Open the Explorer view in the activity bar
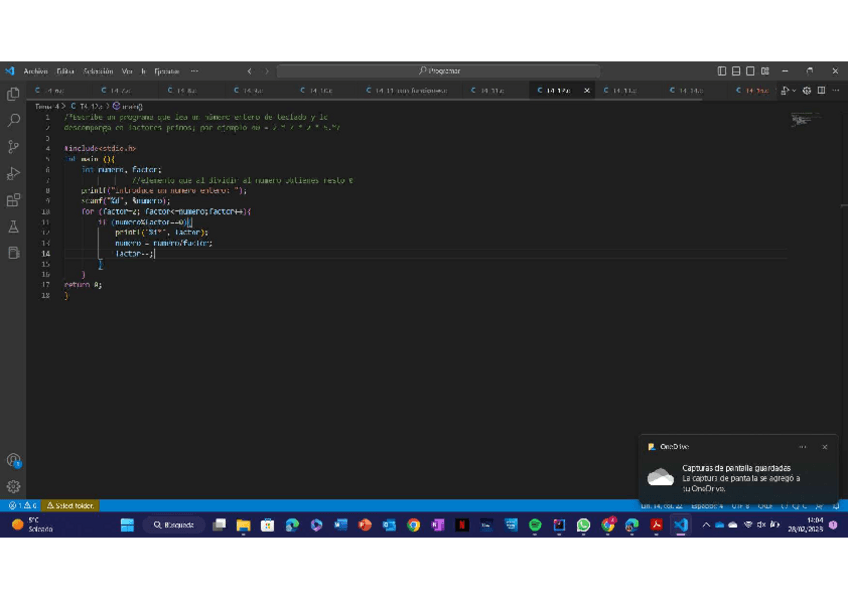848x599 pixels. click(13, 93)
